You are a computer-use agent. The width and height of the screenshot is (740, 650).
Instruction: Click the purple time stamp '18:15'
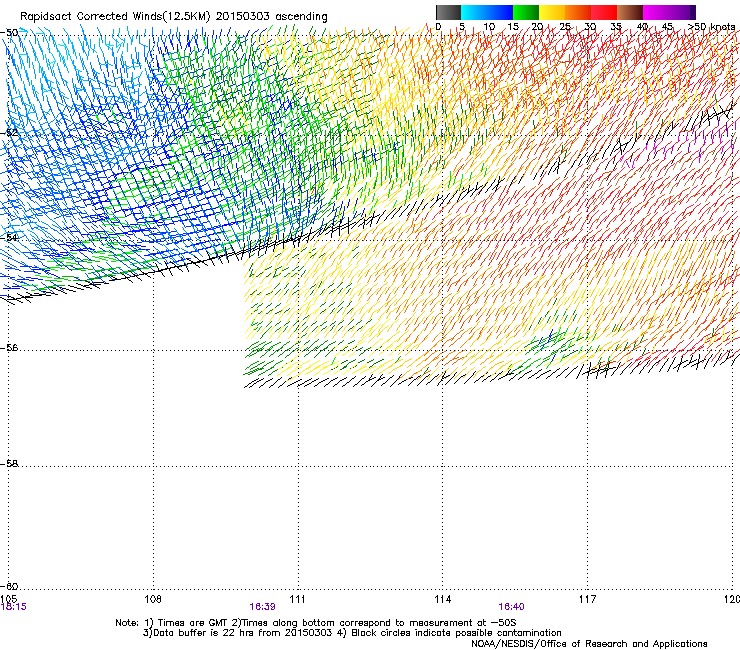[x=13, y=607]
